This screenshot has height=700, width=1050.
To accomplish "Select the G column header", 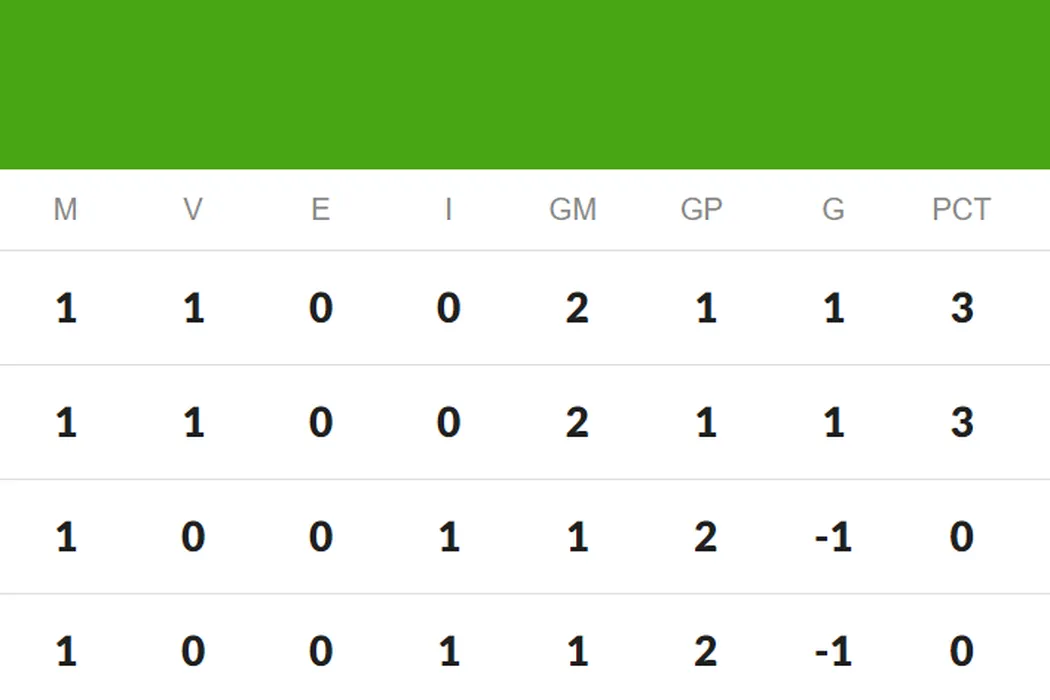I will point(833,210).
